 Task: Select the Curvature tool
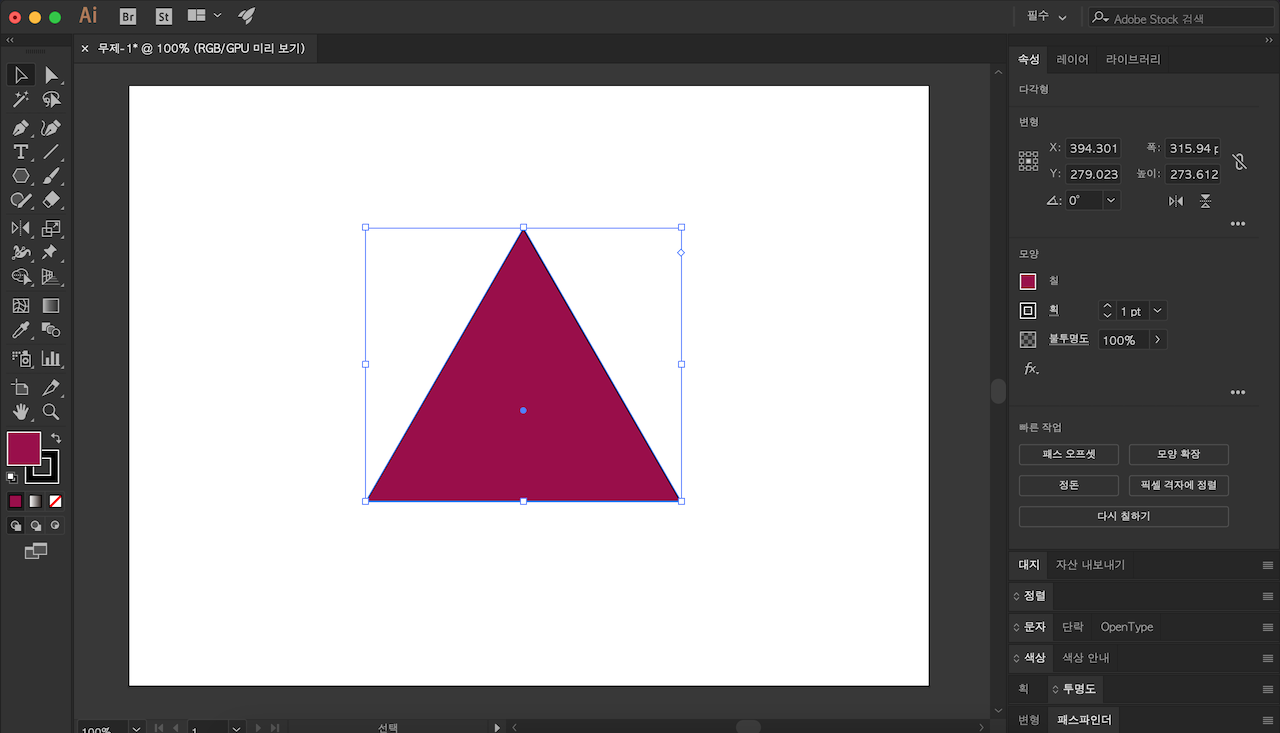[52, 128]
